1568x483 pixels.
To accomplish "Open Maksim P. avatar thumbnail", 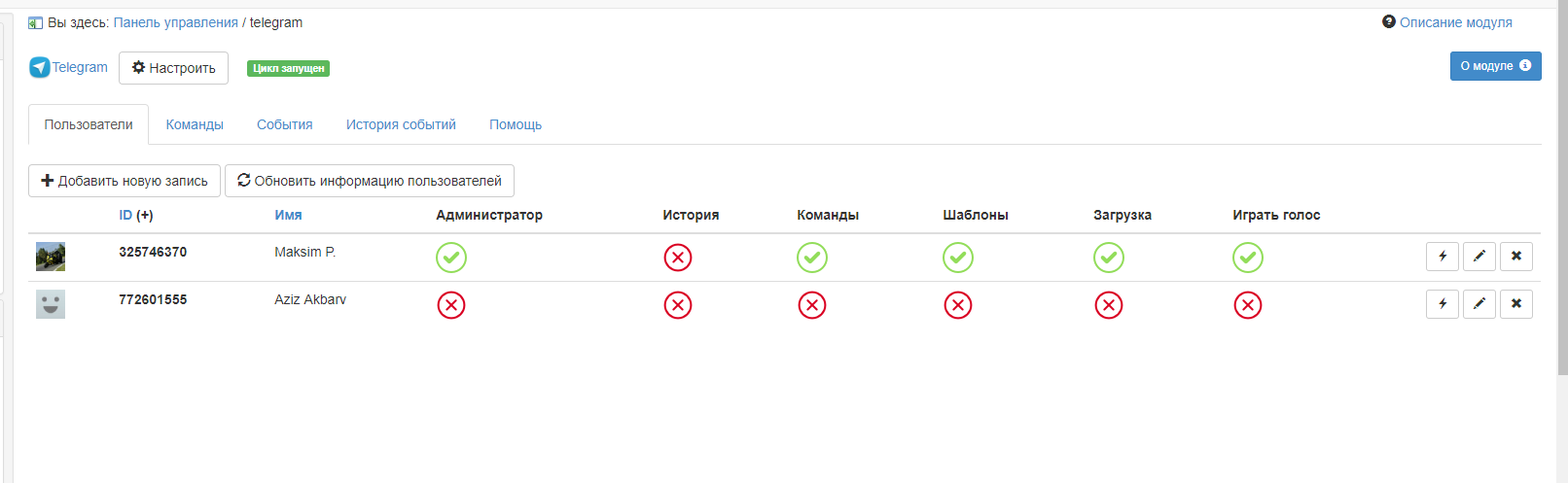I will point(51,257).
